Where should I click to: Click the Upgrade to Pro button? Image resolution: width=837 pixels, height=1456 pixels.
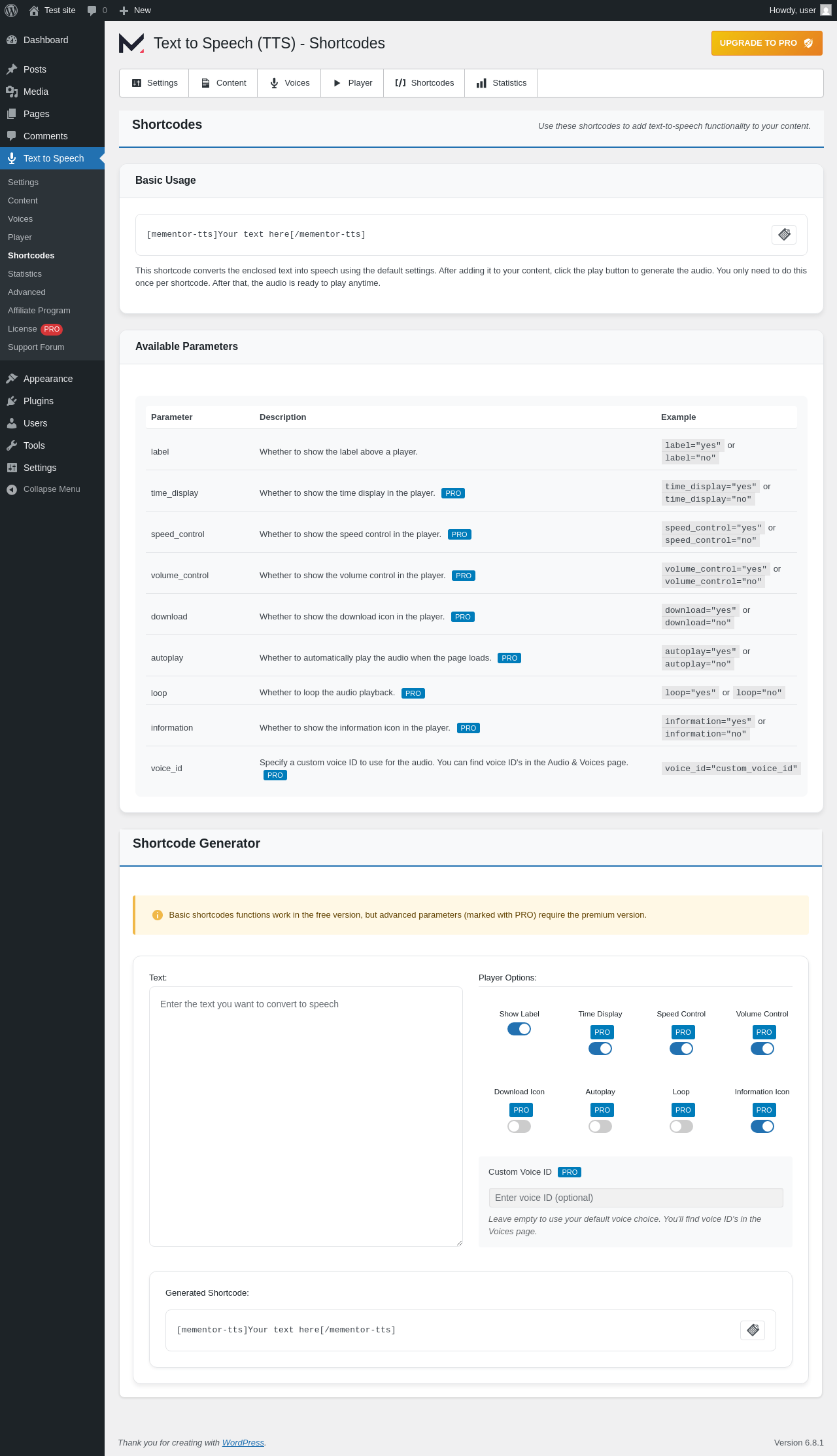(x=766, y=43)
